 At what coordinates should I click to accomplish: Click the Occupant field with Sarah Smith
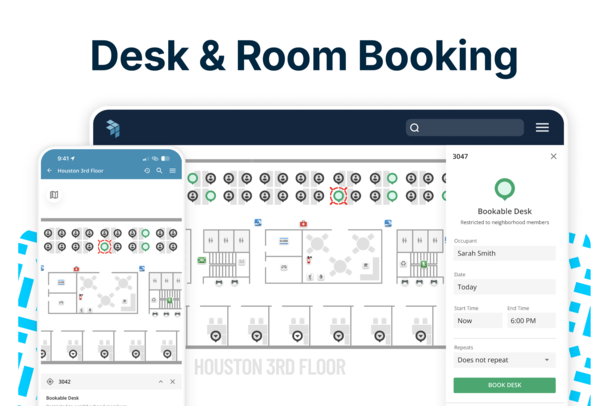pyautogui.click(x=504, y=253)
